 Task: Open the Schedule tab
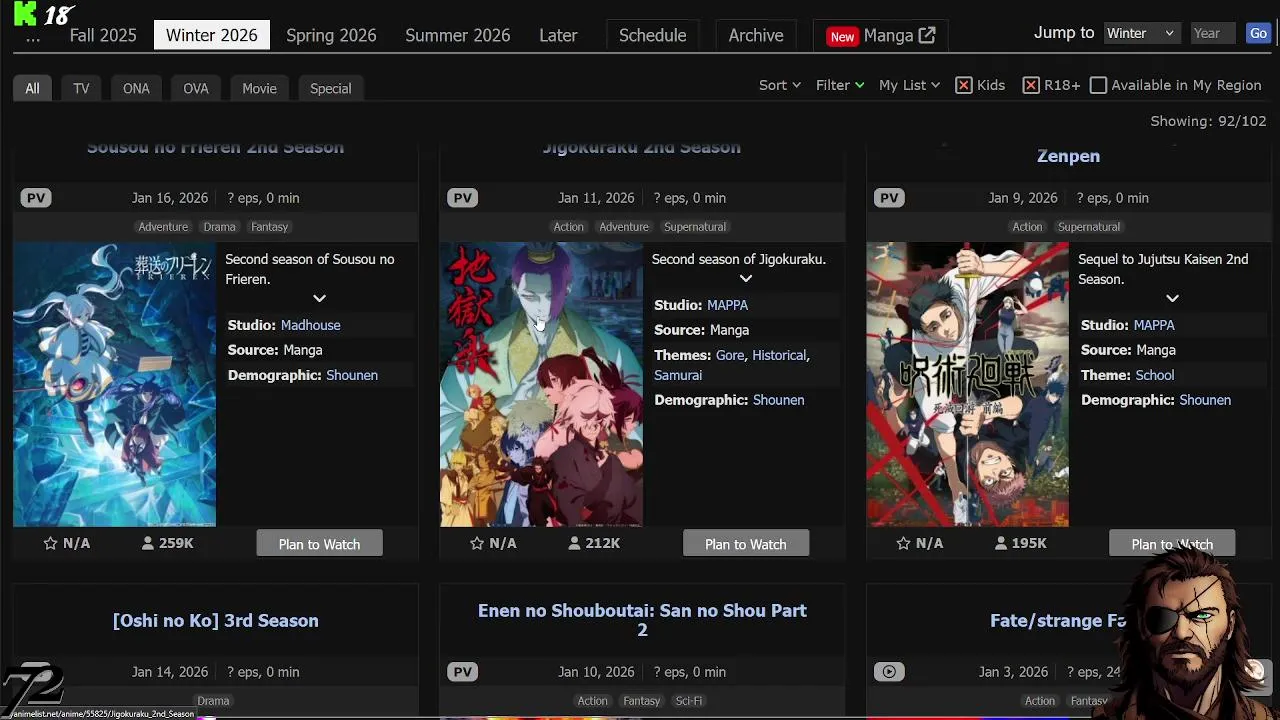pyautogui.click(x=652, y=35)
